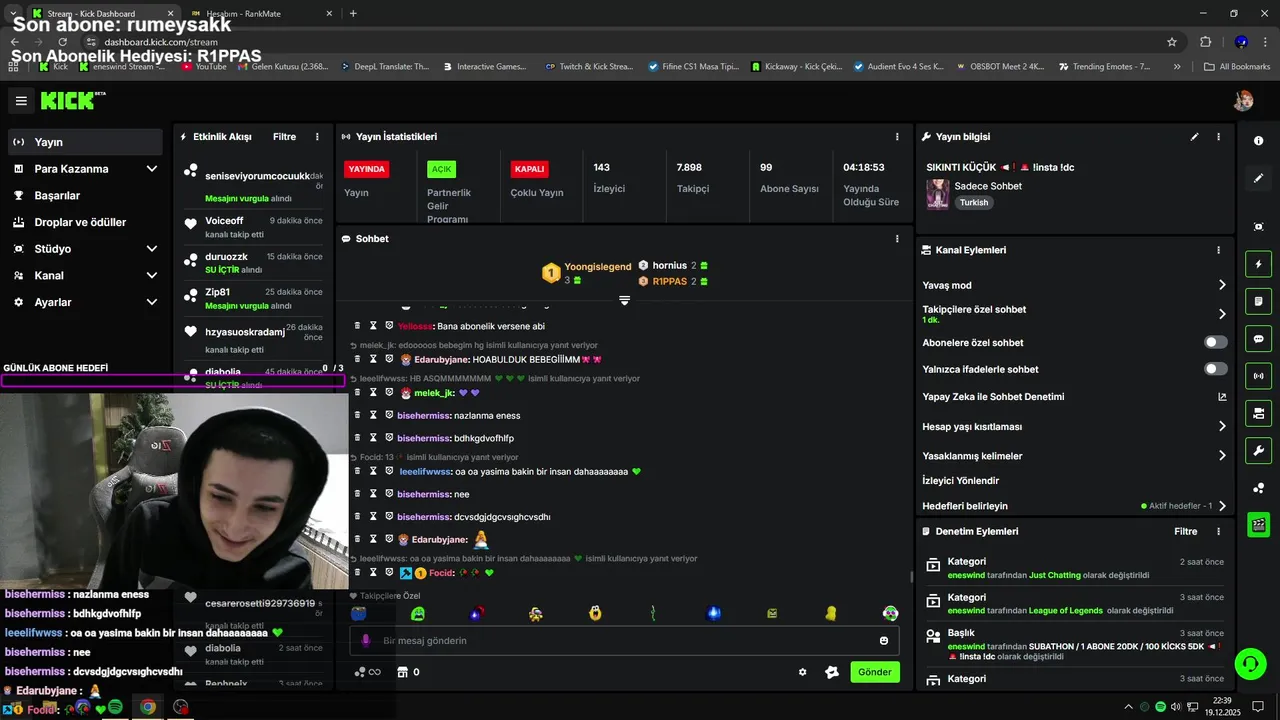Open YouTube bookmark in bookmarks bar
The width and height of the screenshot is (1280, 720).
pos(203,67)
